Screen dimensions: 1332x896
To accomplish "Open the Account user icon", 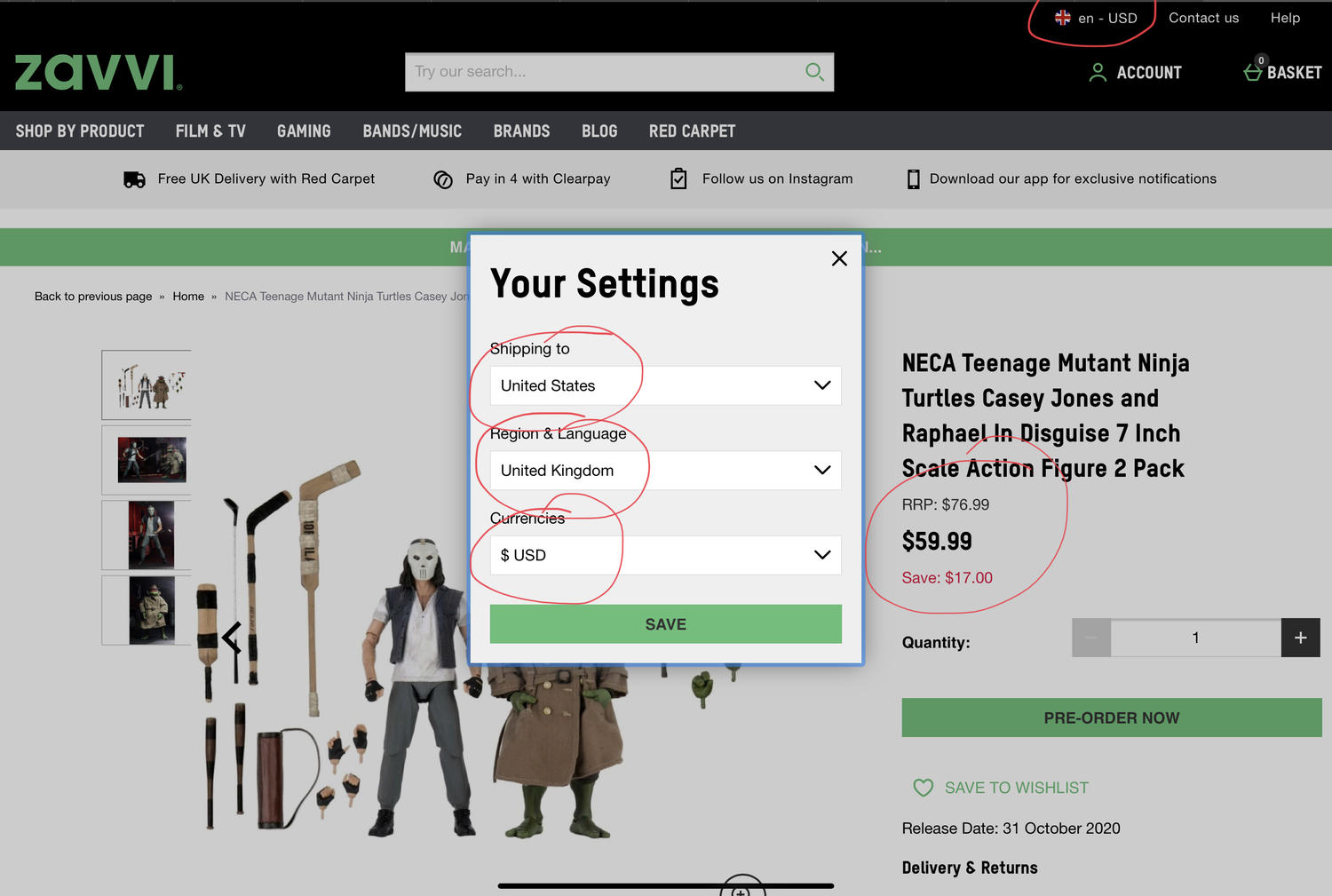I will [1098, 73].
